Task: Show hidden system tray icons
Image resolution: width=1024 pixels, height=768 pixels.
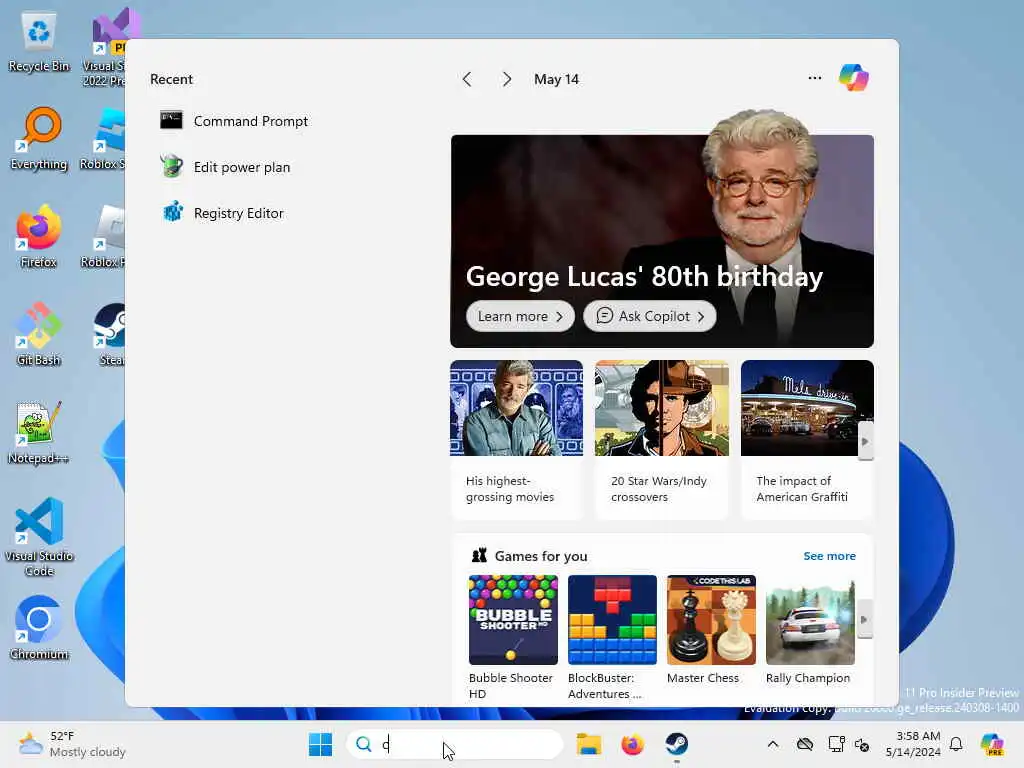Action: tap(773, 744)
